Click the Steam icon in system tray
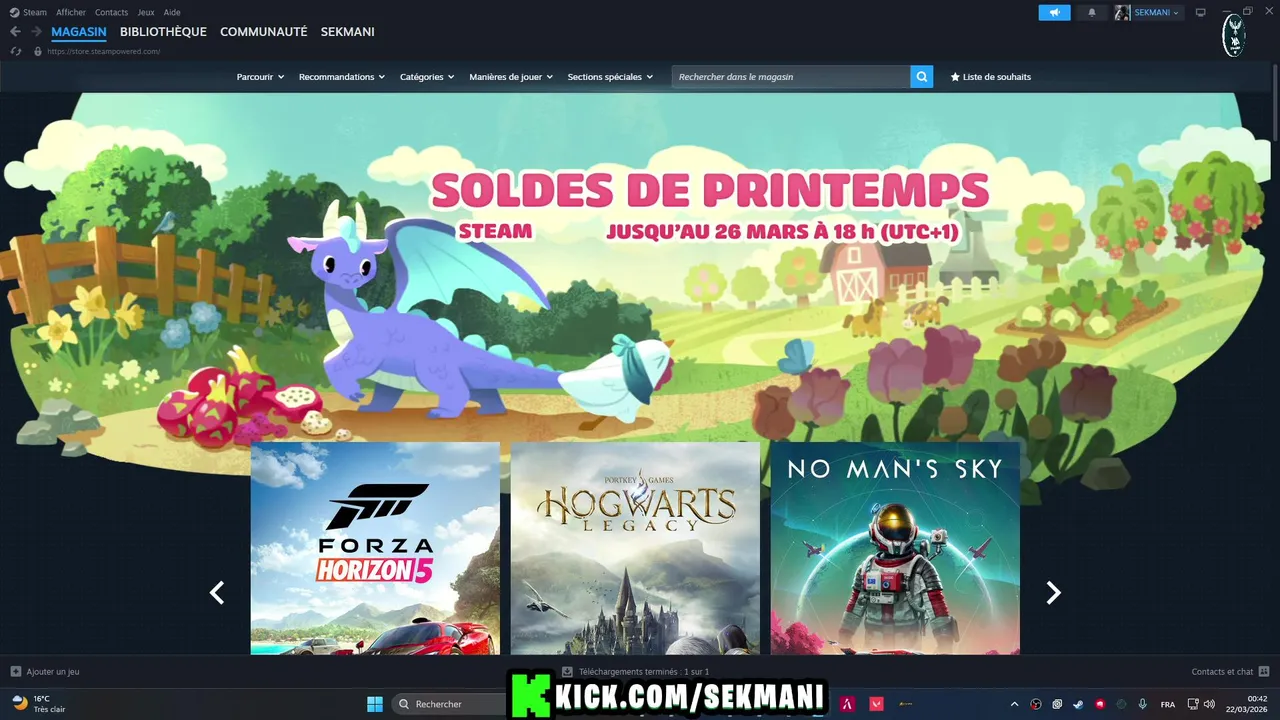Viewport: 1280px width, 720px height. tap(1078, 704)
